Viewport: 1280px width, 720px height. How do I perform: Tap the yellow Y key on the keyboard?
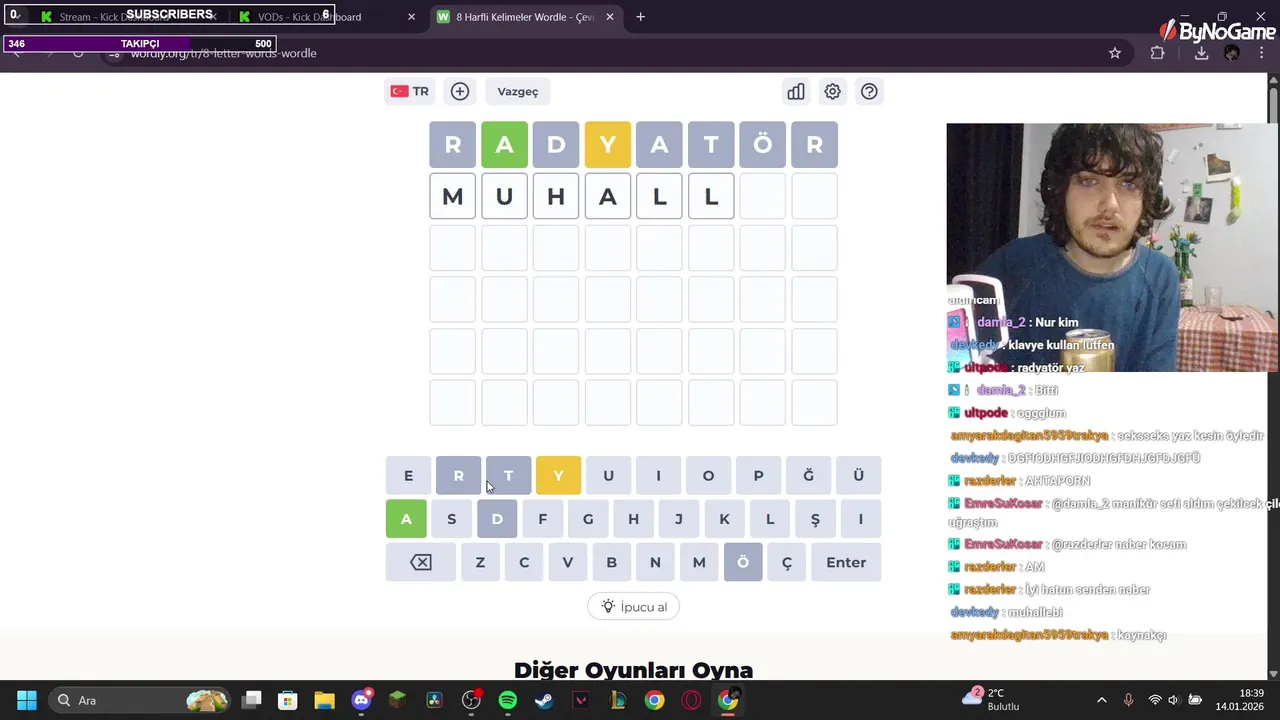(558, 475)
